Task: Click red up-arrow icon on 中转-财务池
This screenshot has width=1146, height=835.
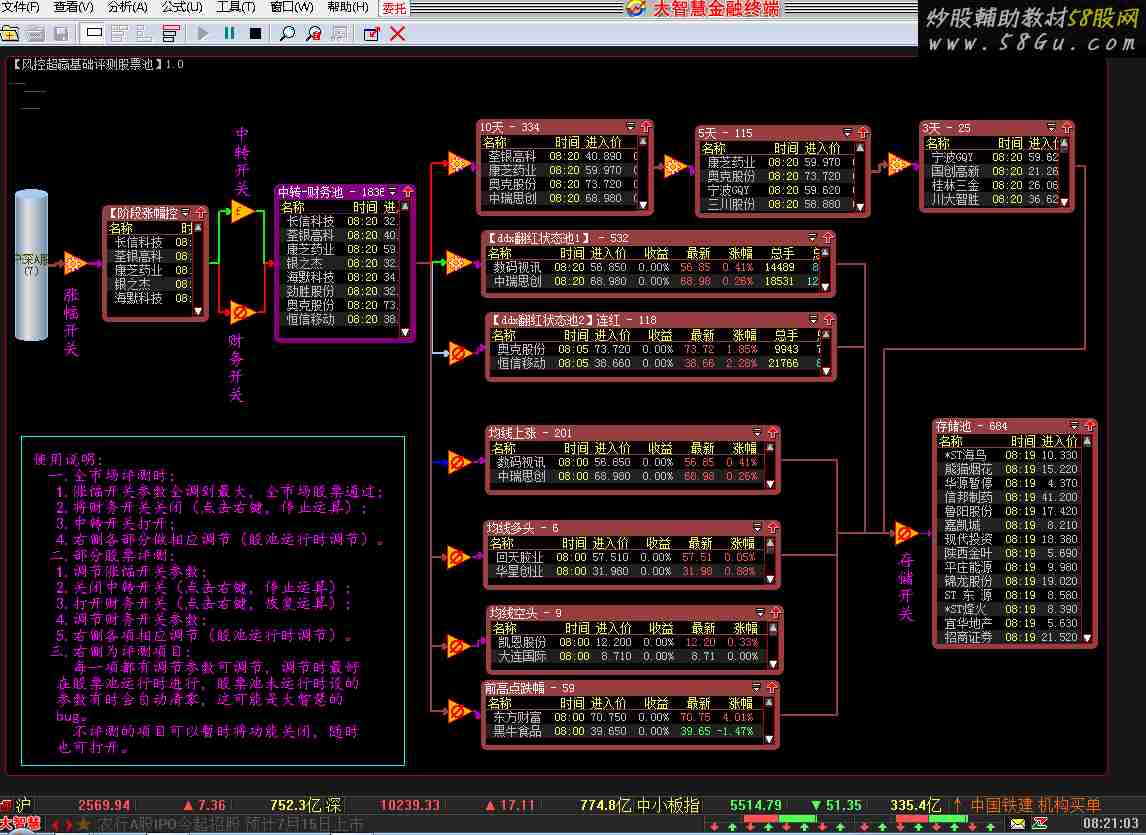Action: pyautogui.click(x=408, y=192)
